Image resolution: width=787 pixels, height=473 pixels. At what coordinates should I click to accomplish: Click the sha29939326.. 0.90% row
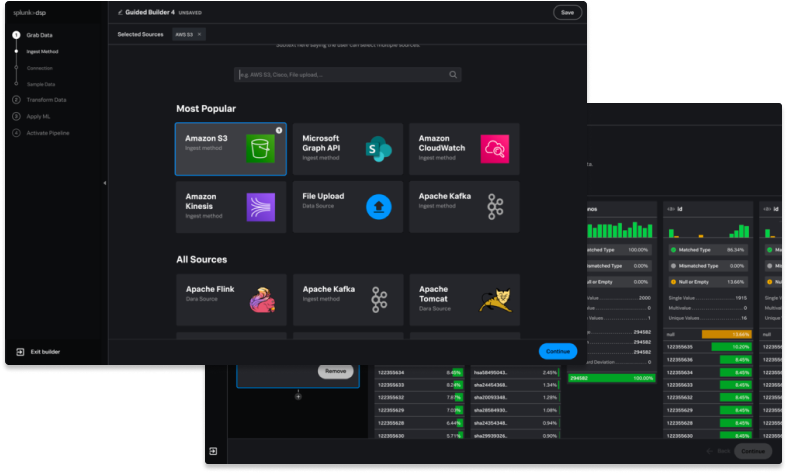coord(515,436)
